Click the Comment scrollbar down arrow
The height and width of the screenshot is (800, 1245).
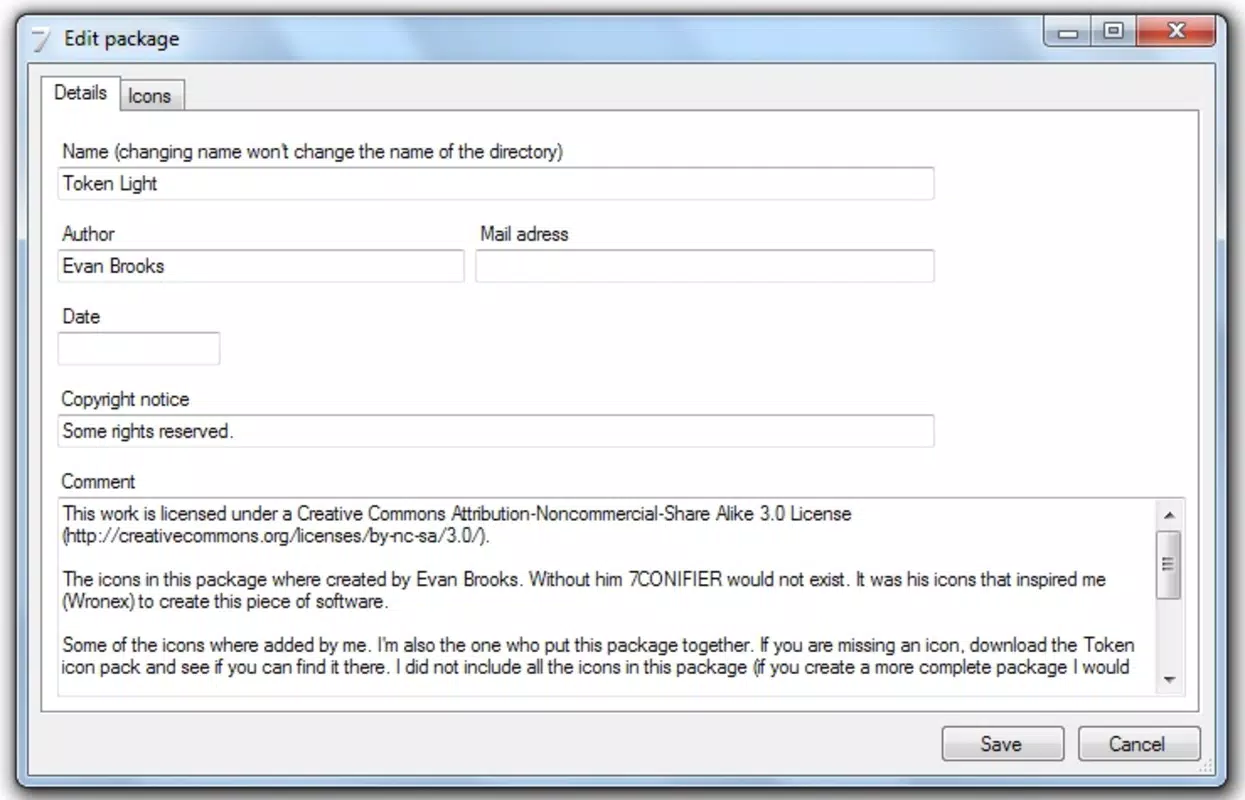[x=1169, y=680]
